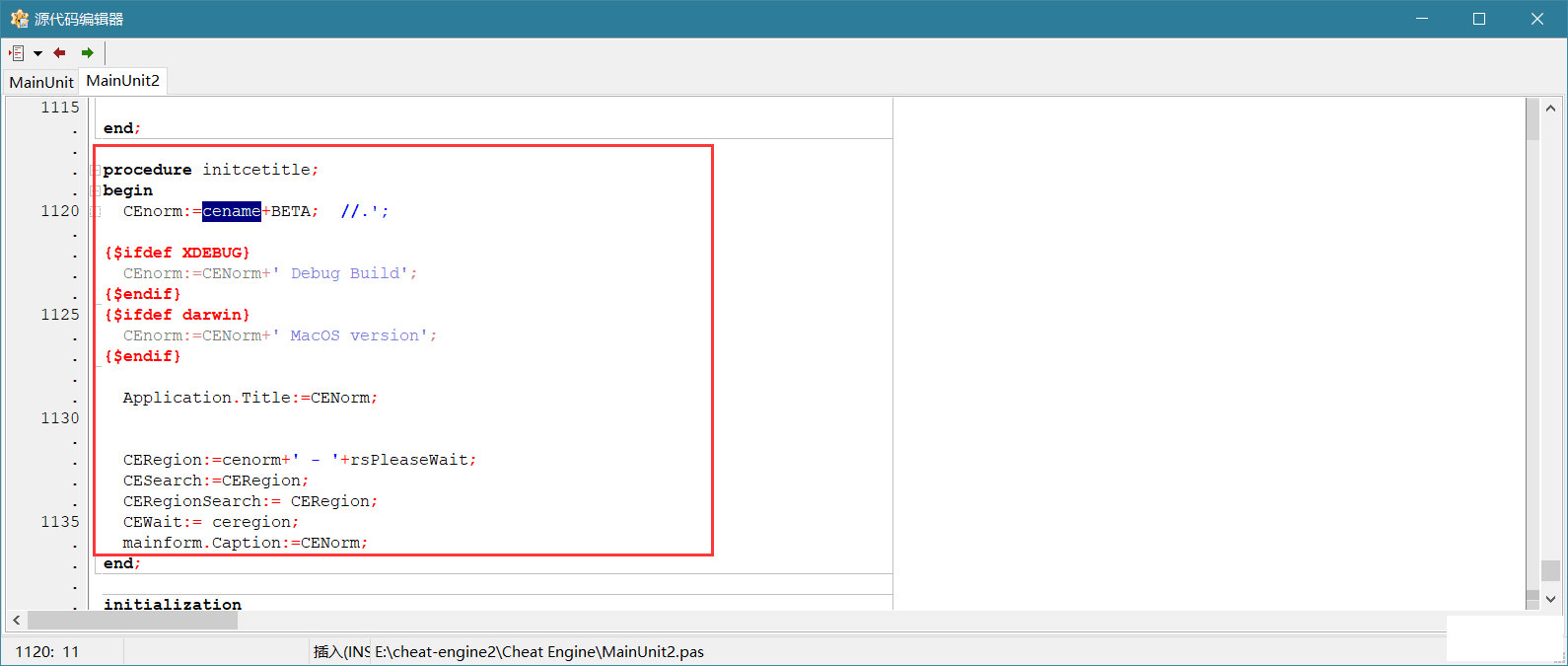Click the ' Debug Build' string literal
Viewport: 1568px width, 666px height.
coord(340,273)
